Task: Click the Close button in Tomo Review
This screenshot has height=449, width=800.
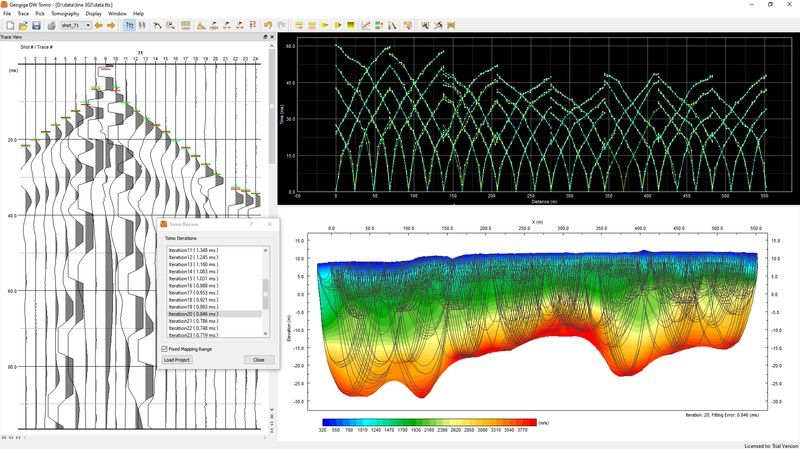Action: click(x=258, y=359)
